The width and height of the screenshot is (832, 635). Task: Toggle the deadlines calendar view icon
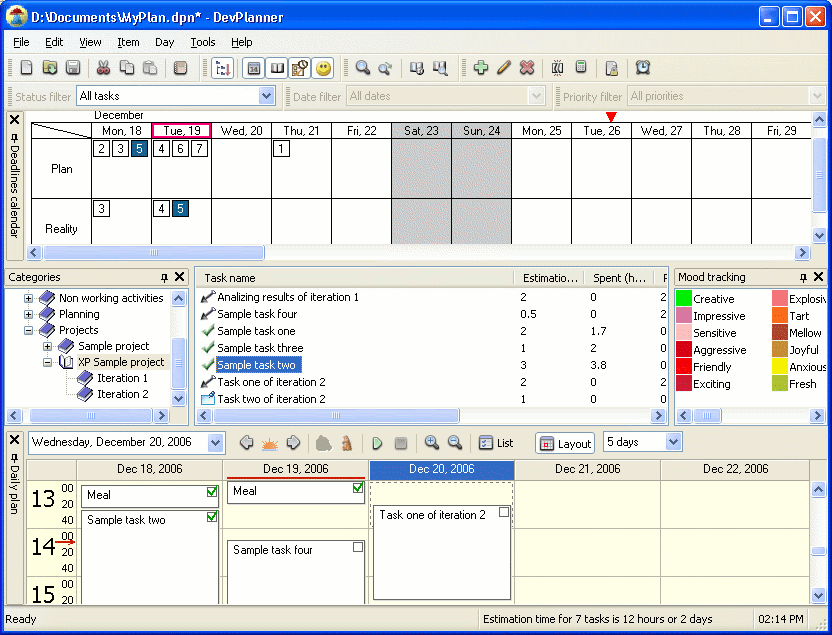click(x=254, y=68)
